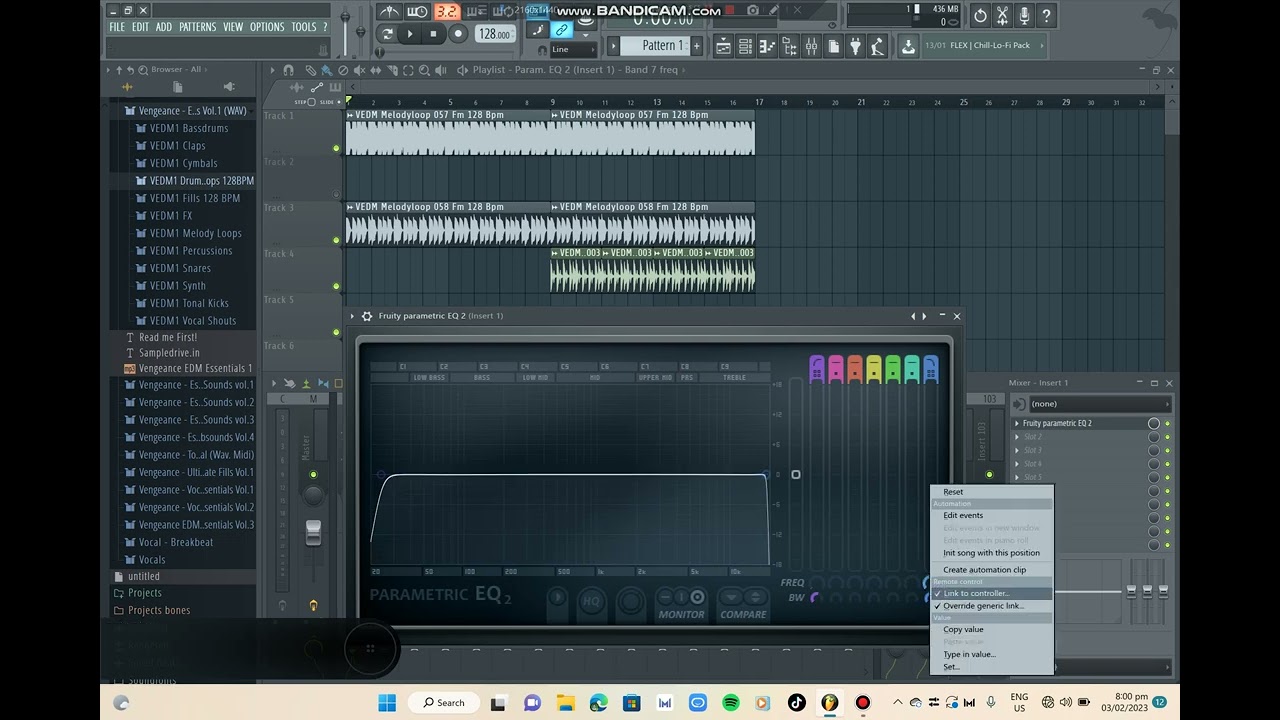The height and width of the screenshot is (720, 1280).
Task: Open Windows Start button on taskbar
Action: pos(387,702)
